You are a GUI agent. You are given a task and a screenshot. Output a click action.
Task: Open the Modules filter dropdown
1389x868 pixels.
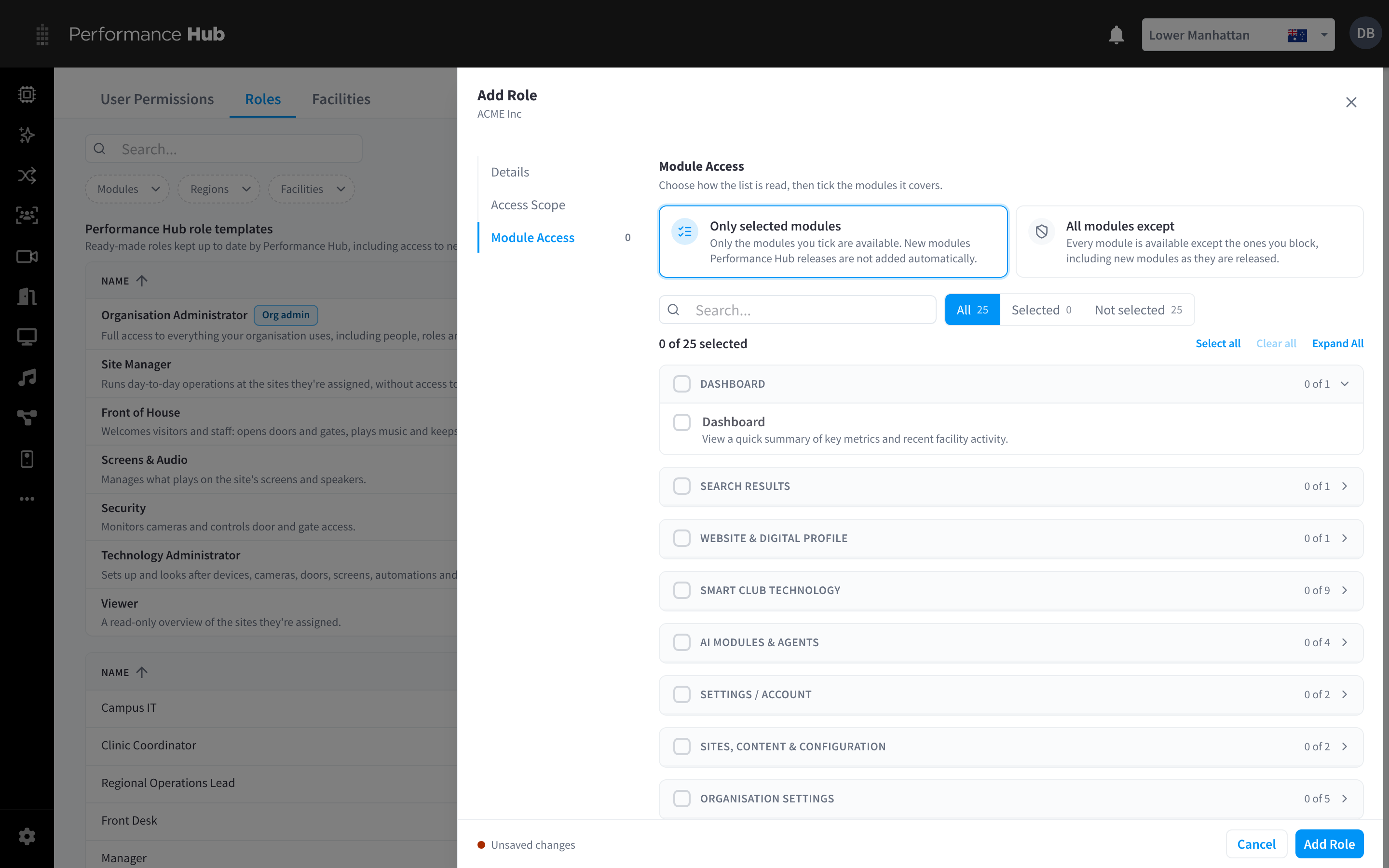(127, 189)
